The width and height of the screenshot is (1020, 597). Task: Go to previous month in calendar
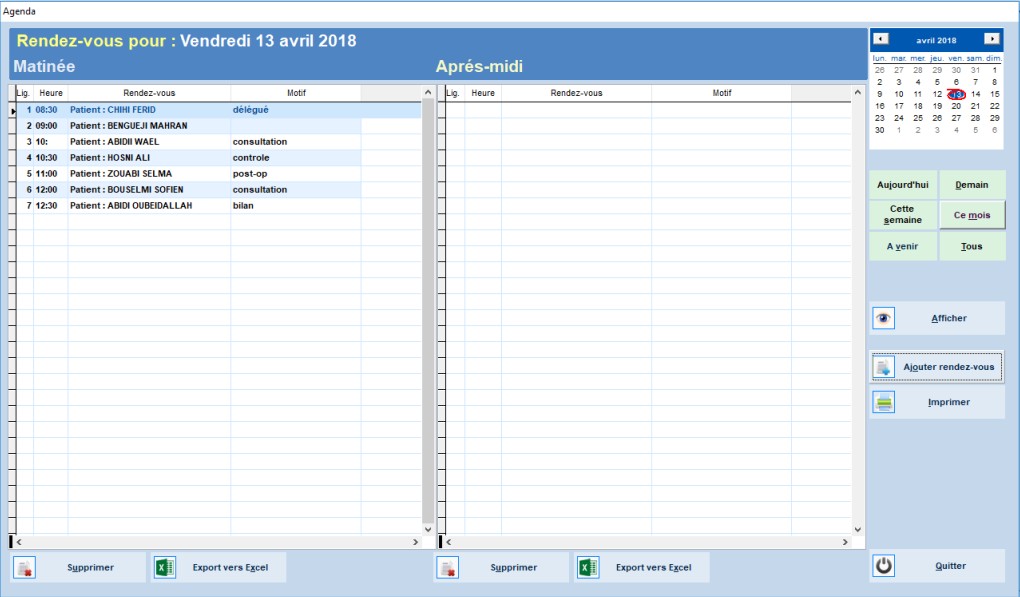click(x=880, y=39)
